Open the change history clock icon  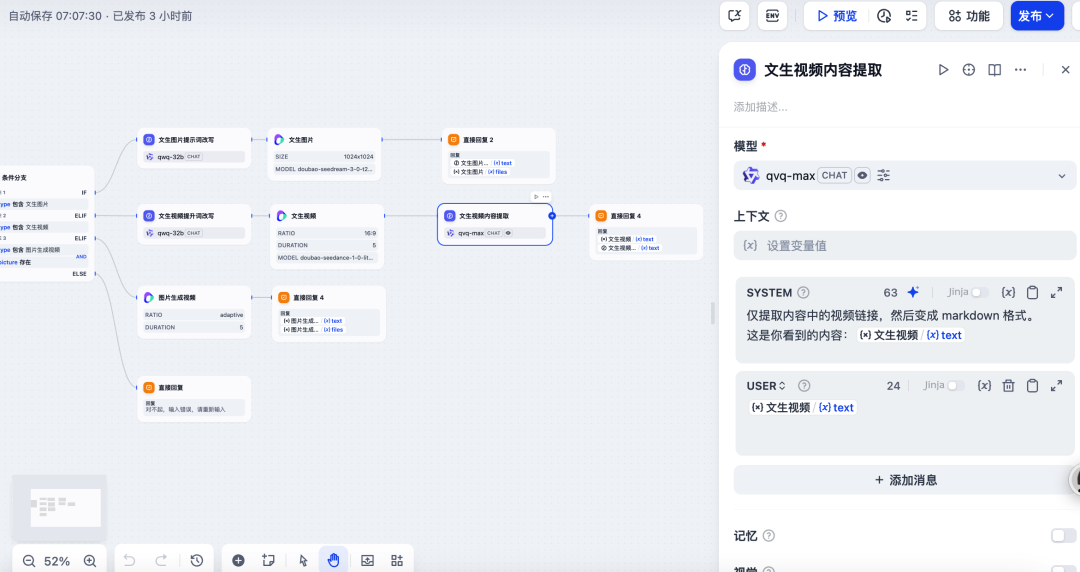click(197, 560)
